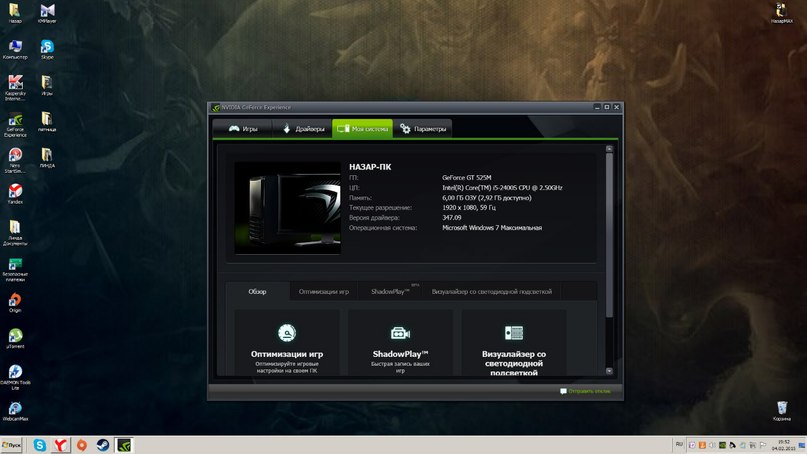Click the Origin taskbar icon

click(x=82, y=445)
